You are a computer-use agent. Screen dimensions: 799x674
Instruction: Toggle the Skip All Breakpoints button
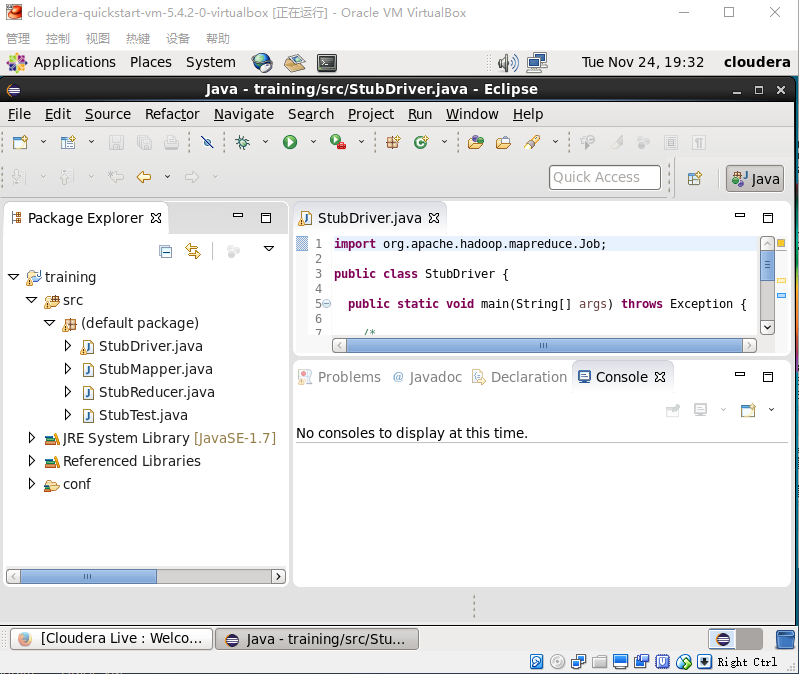point(207,142)
